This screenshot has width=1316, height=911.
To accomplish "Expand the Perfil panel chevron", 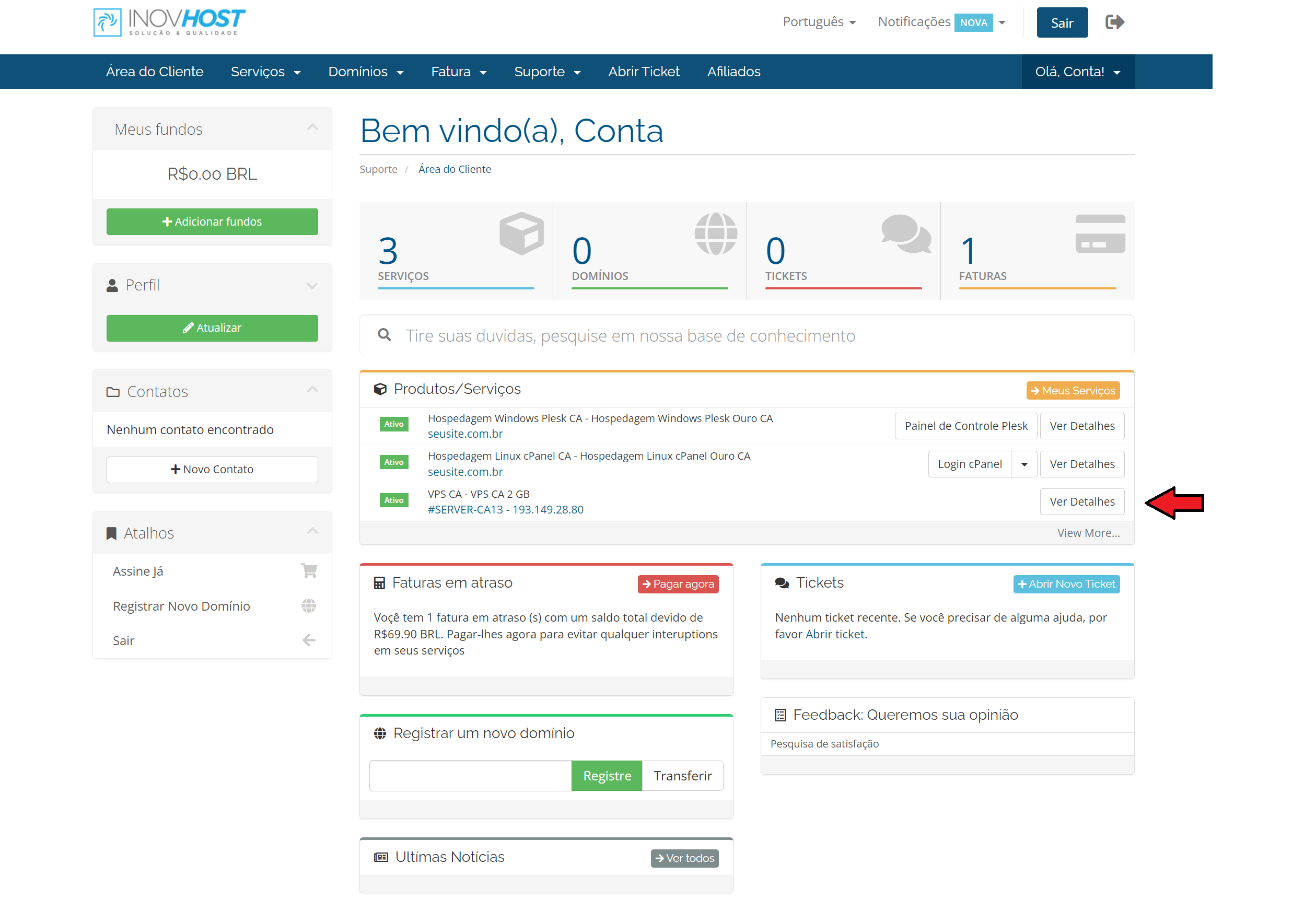I will coord(312,285).
